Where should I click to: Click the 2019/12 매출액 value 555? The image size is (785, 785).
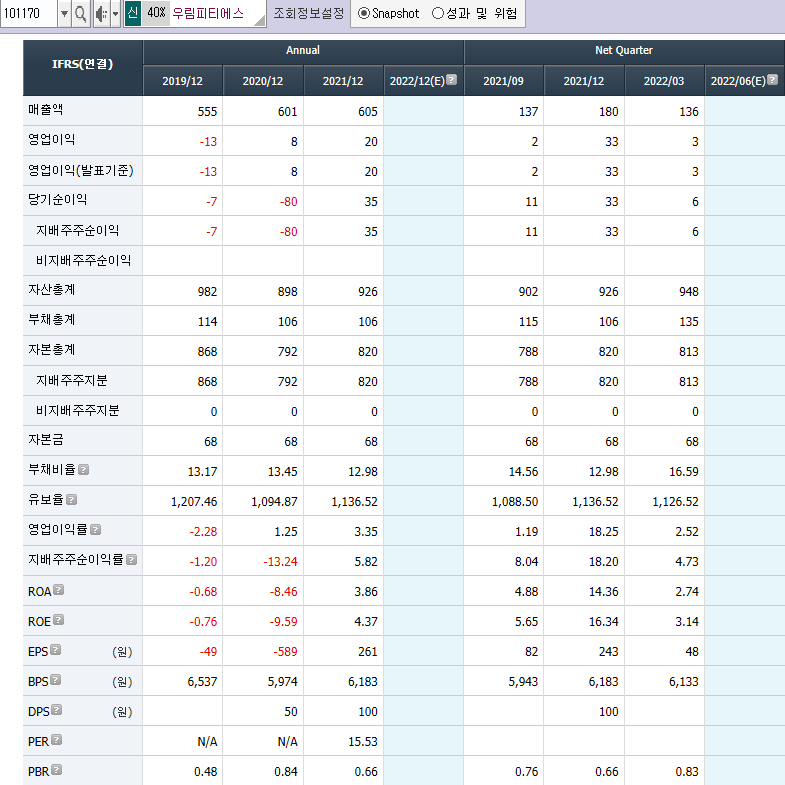click(207, 112)
